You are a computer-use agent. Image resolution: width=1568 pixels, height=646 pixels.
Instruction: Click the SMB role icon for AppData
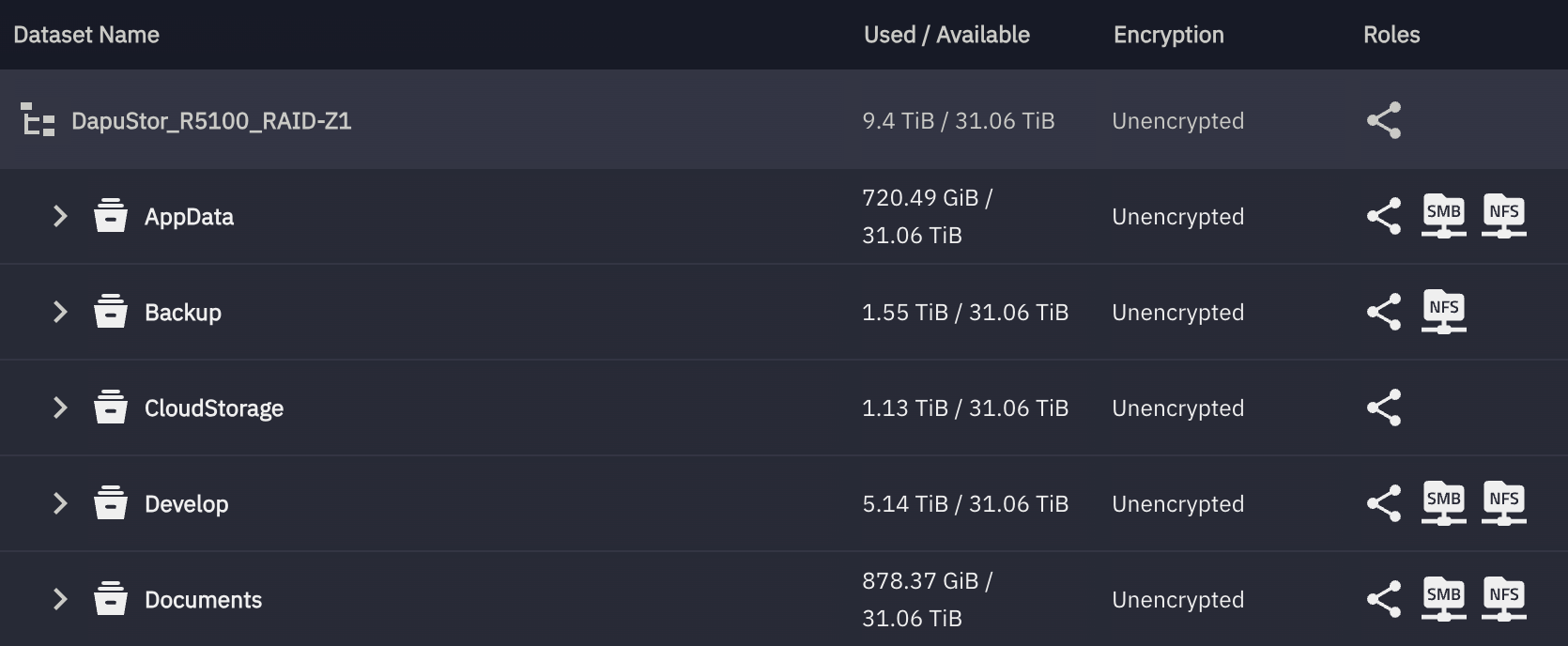tap(1443, 216)
